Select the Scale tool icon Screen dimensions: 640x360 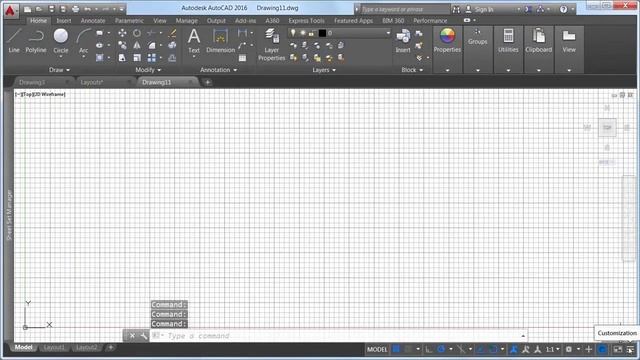coord(137,58)
